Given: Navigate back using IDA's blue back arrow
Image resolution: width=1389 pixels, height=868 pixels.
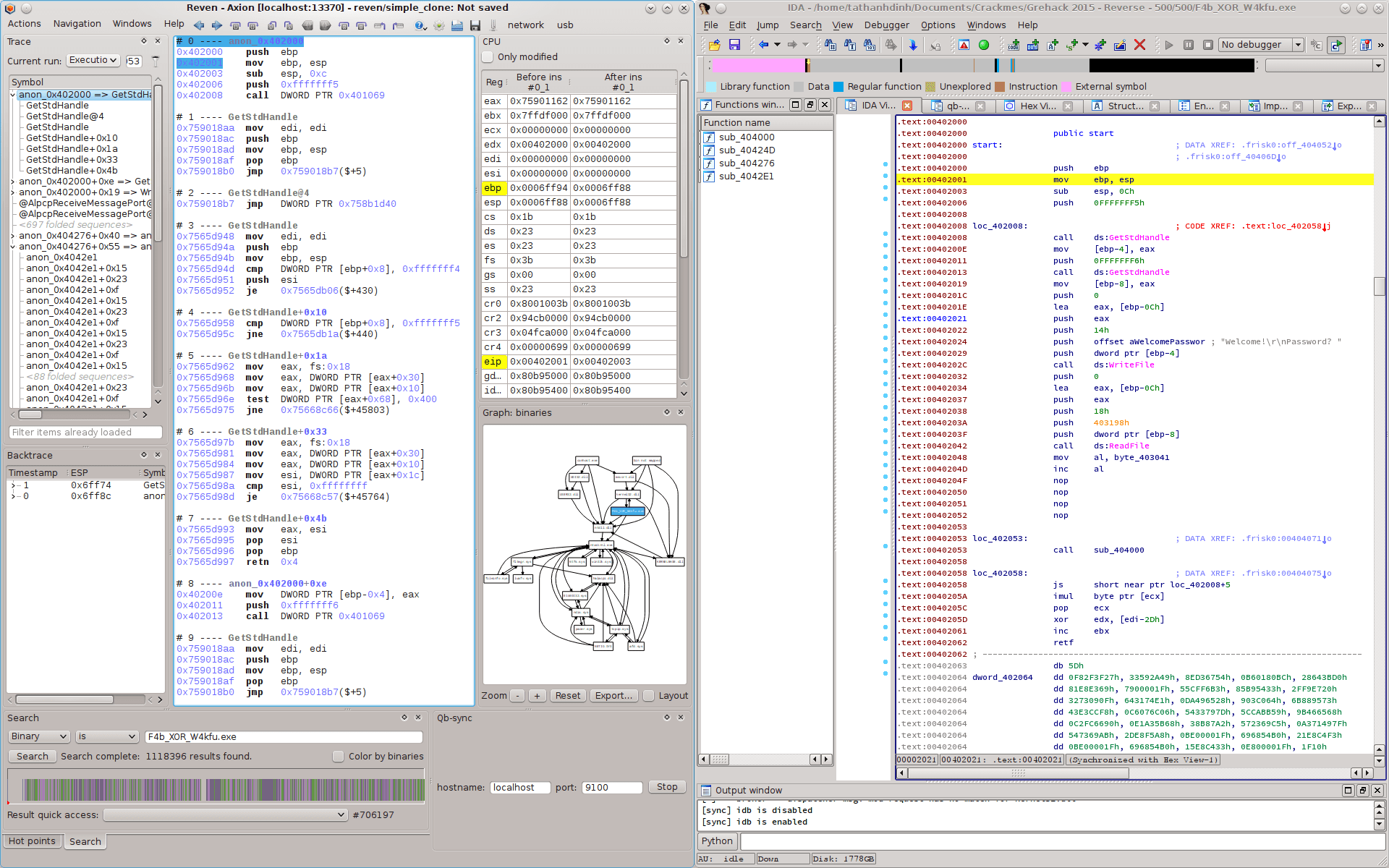Looking at the screenshot, I should coord(763,45).
